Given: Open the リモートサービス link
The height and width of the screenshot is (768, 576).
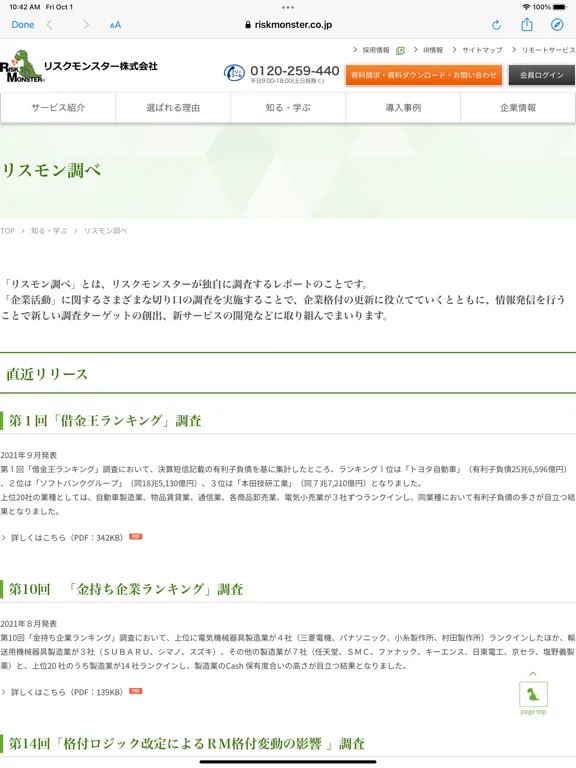Looking at the screenshot, I should pyautogui.click(x=548, y=50).
